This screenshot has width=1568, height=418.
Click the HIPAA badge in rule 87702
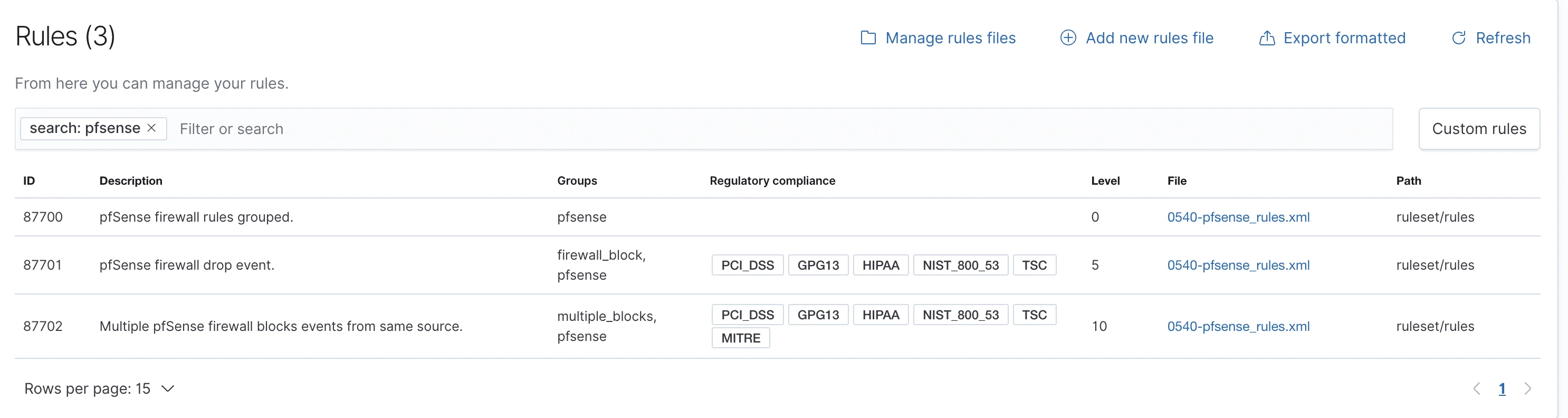click(881, 315)
